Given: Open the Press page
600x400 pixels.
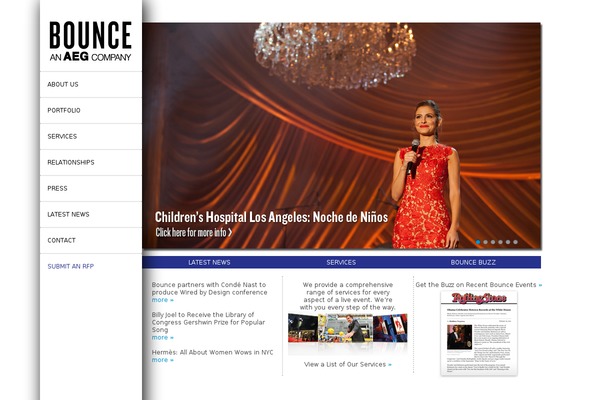Looking at the screenshot, I should (x=57, y=188).
